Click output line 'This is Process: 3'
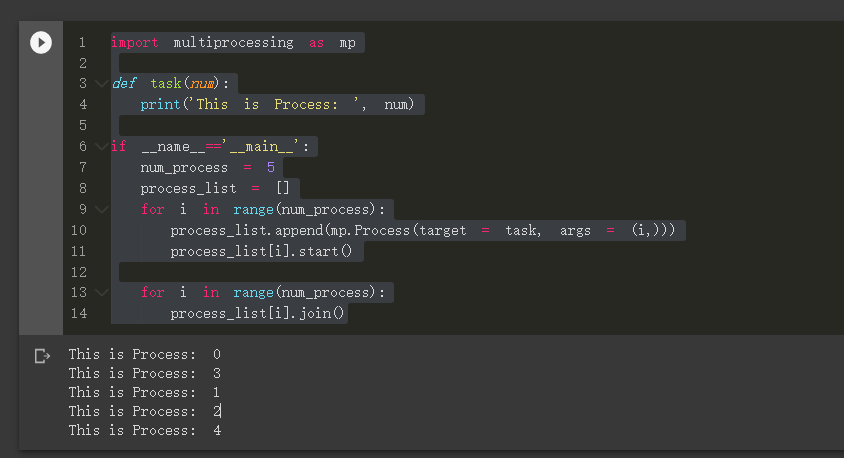 point(144,373)
